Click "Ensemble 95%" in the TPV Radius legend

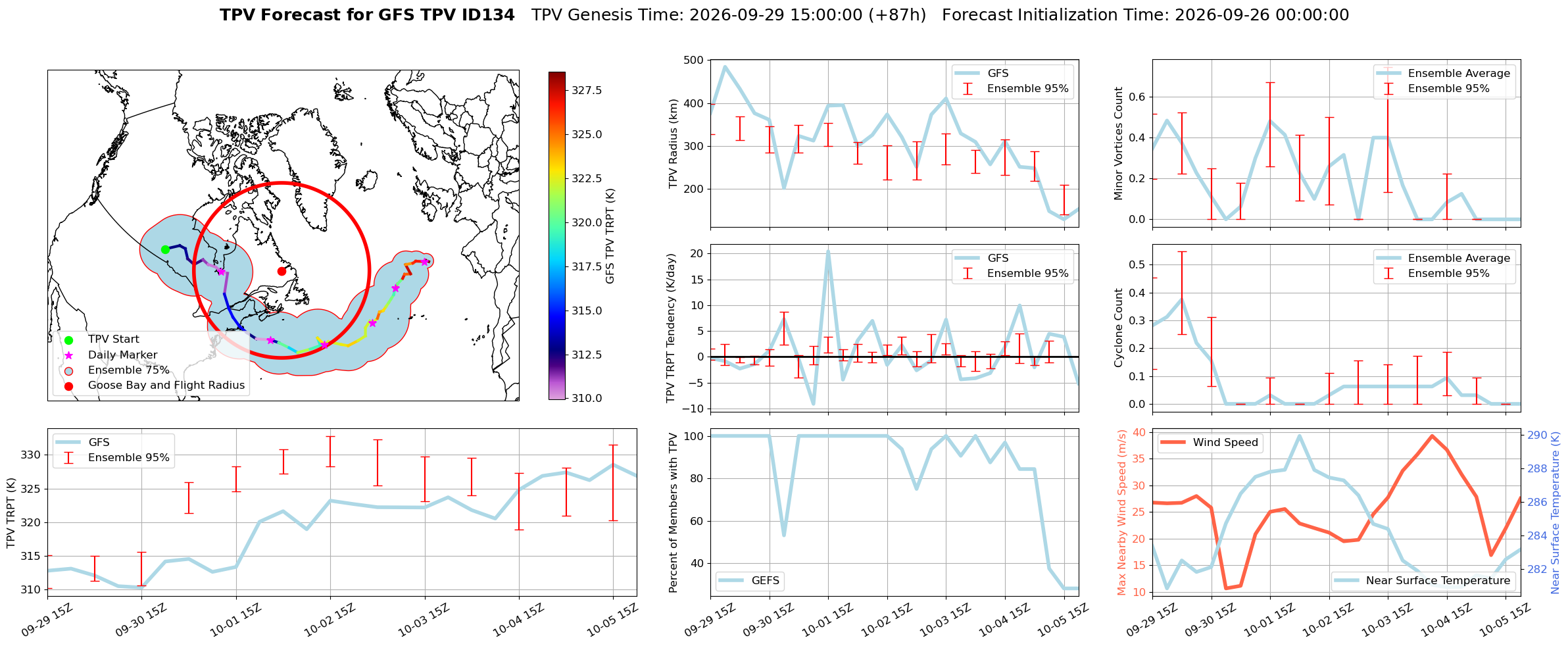[x=1028, y=89]
